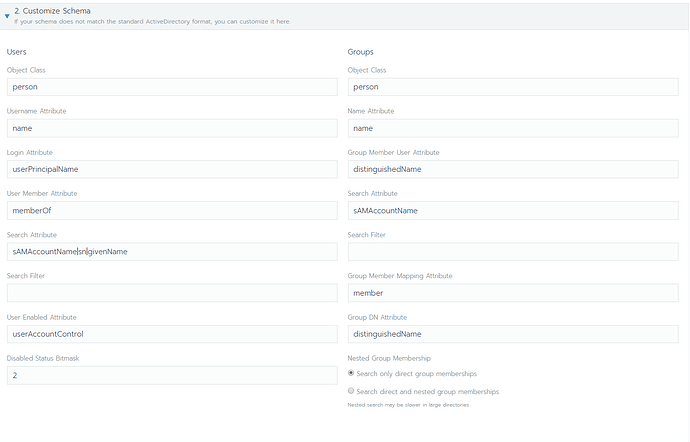Edit the Login Attribute userPrincipalName field
The image size is (690, 442).
(x=172, y=169)
